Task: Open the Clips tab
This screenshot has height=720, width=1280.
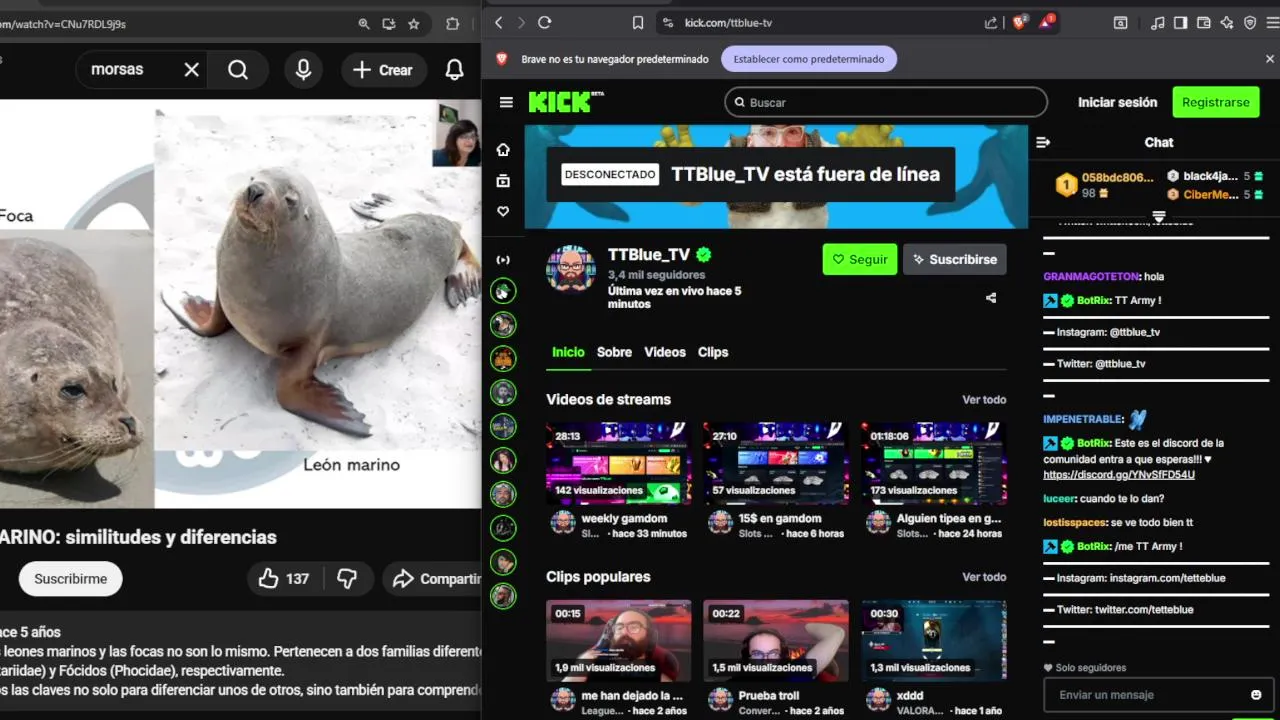Action: coord(713,352)
